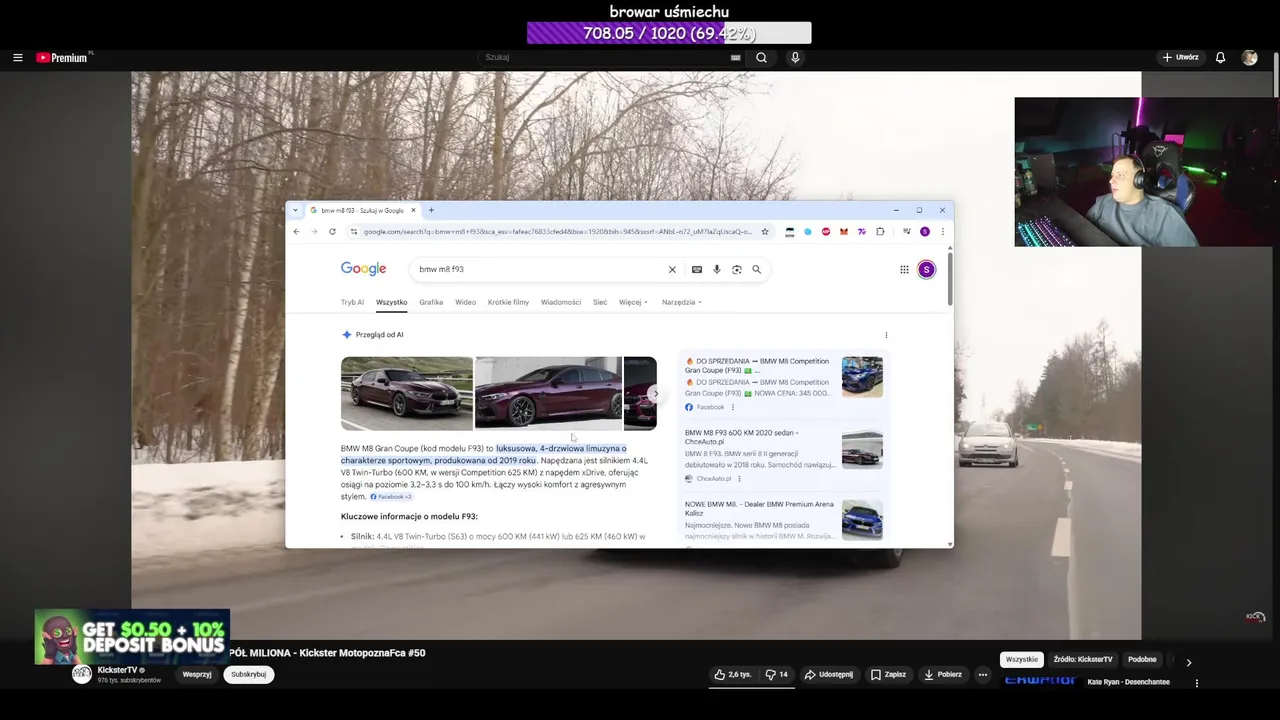Open the 'Krótkie filmy' tab
The image size is (1280, 720).
click(x=508, y=302)
